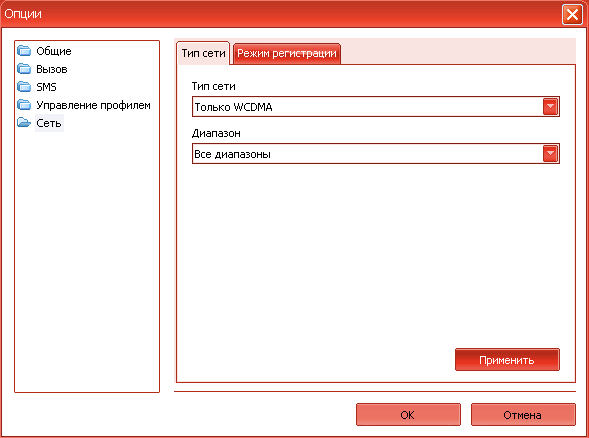Select the Общие category label
Viewport: 589px width, 438px height.
point(54,51)
